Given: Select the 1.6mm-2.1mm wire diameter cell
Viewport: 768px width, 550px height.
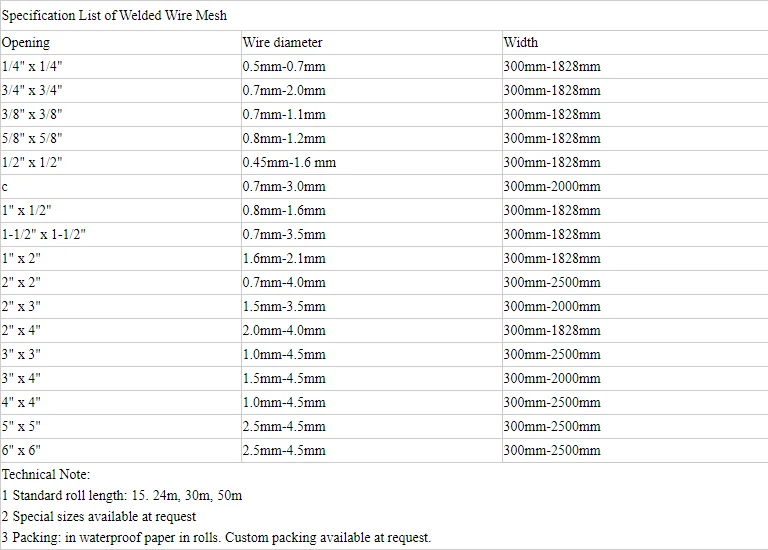Looking at the screenshot, I should tap(284, 258).
